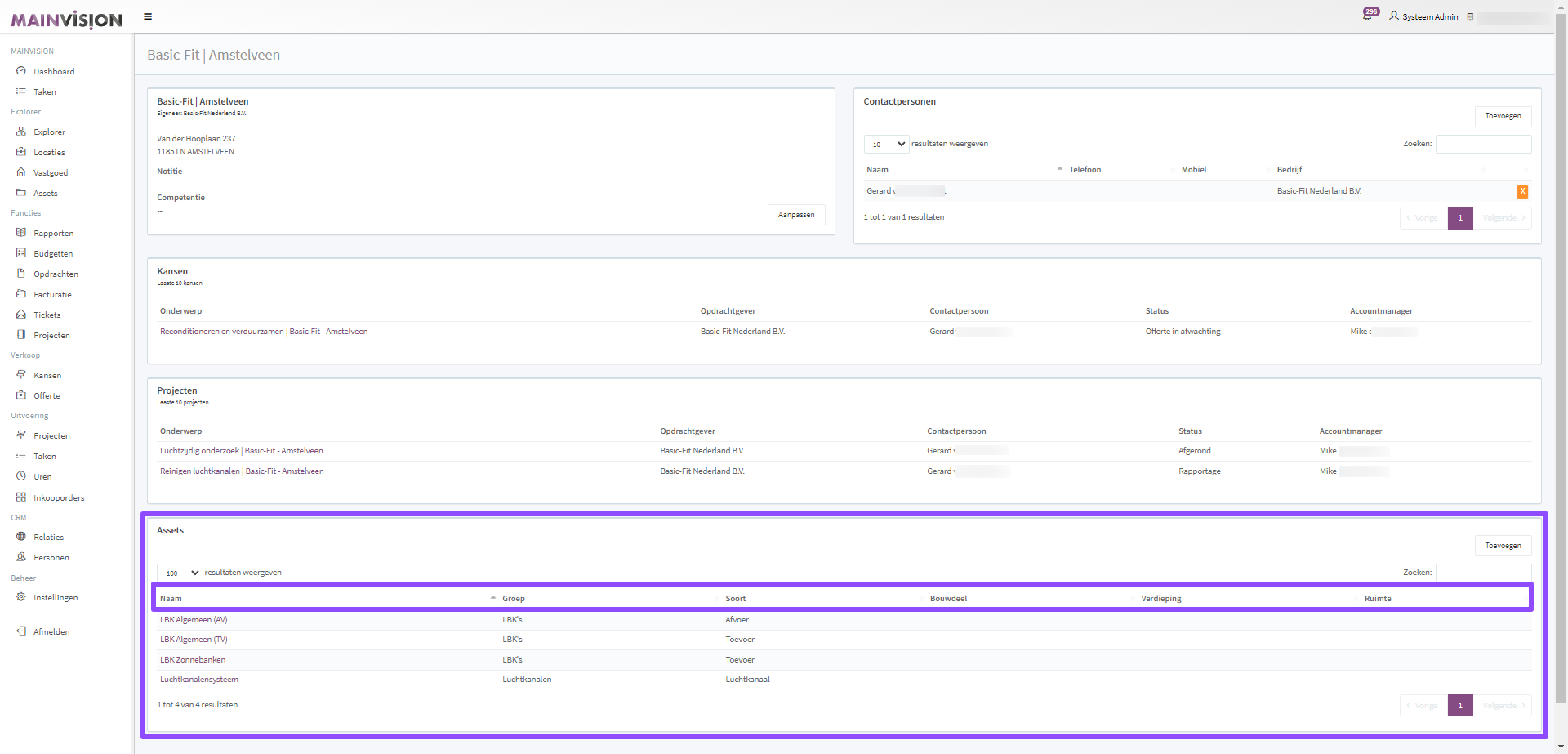Viewport: 1568px width, 754px height.
Task: Open the Vastgoed house icon
Action: 21,172
